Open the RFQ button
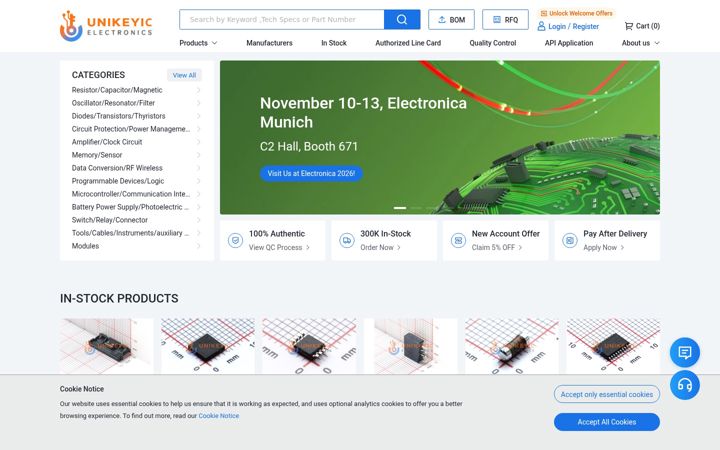This screenshot has width=720, height=450. (x=505, y=20)
